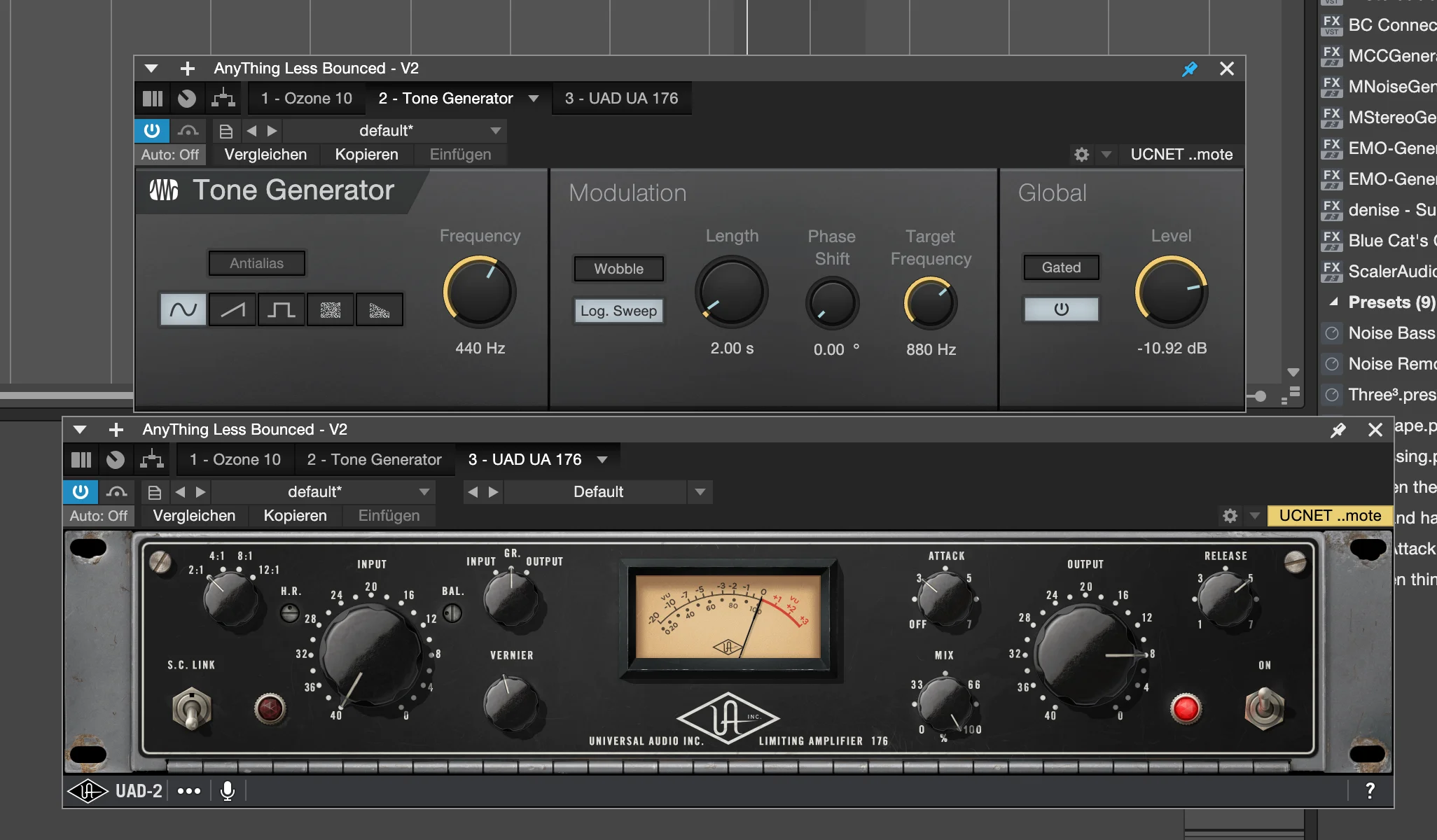This screenshot has height=840, width=1437.
Task: Toggle Tone Generator power bypass button
Action: coord(152,131)
